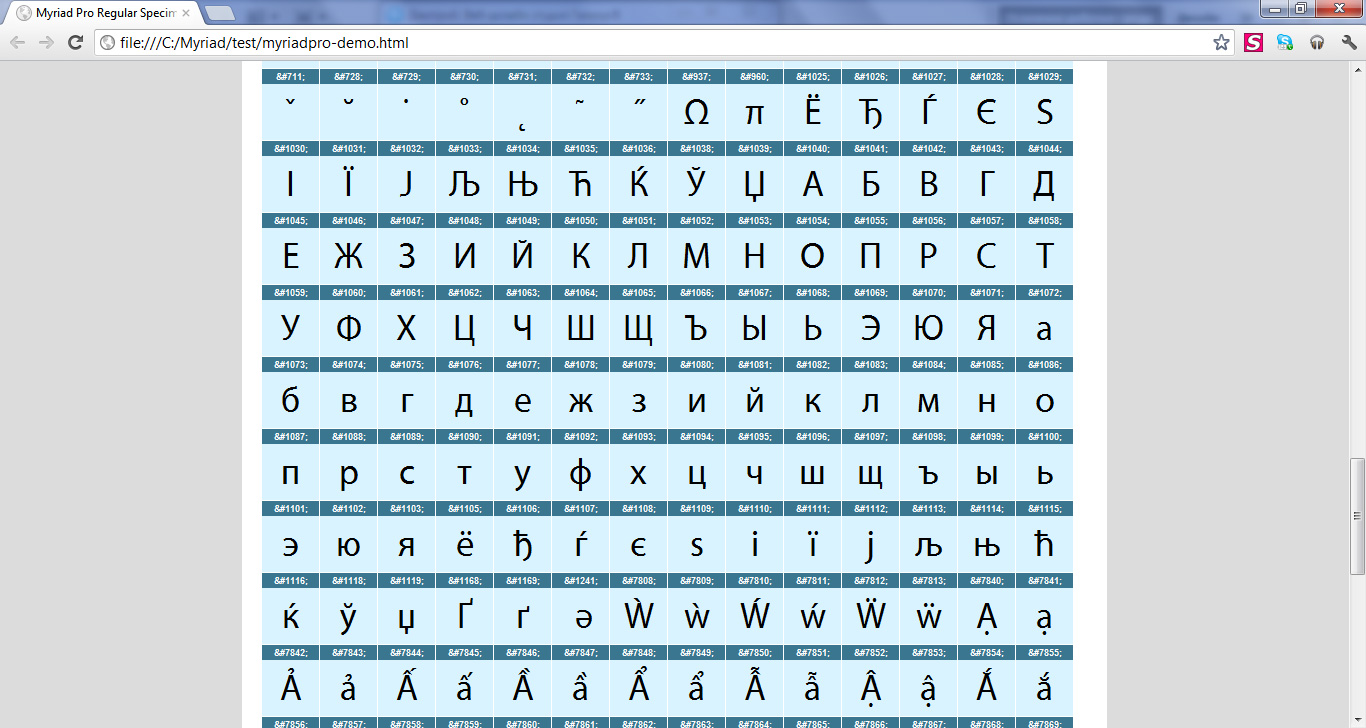1366x728 pixels.
Task: Click the forward navigation arrow
Action: point(46,42)
